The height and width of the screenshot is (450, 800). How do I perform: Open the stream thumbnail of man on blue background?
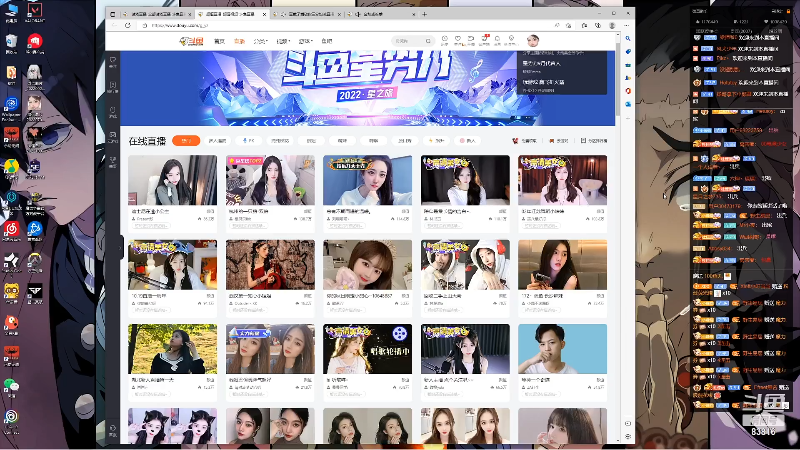click(562, 349)
